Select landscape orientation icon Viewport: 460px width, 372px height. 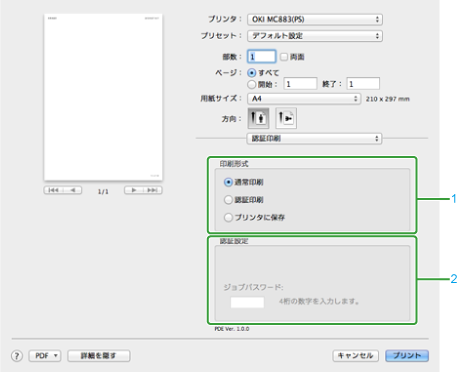286,118
